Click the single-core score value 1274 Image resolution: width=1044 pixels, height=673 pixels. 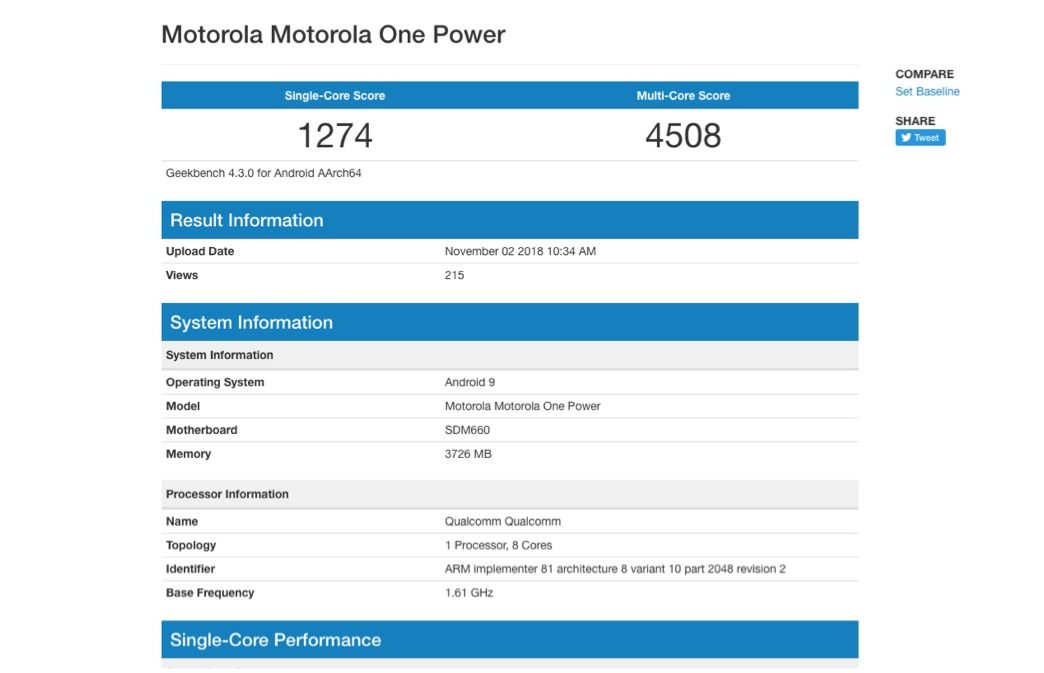point(335,135)
